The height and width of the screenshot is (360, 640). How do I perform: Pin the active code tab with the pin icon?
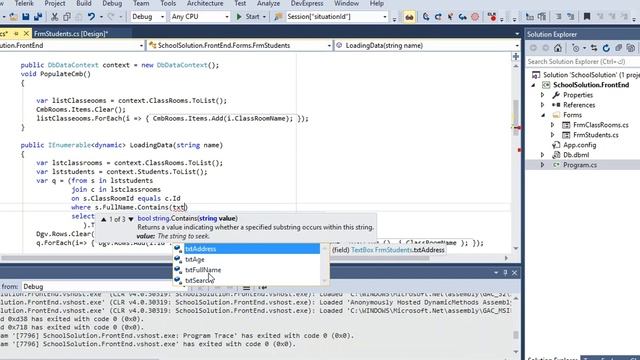point(16,33)
